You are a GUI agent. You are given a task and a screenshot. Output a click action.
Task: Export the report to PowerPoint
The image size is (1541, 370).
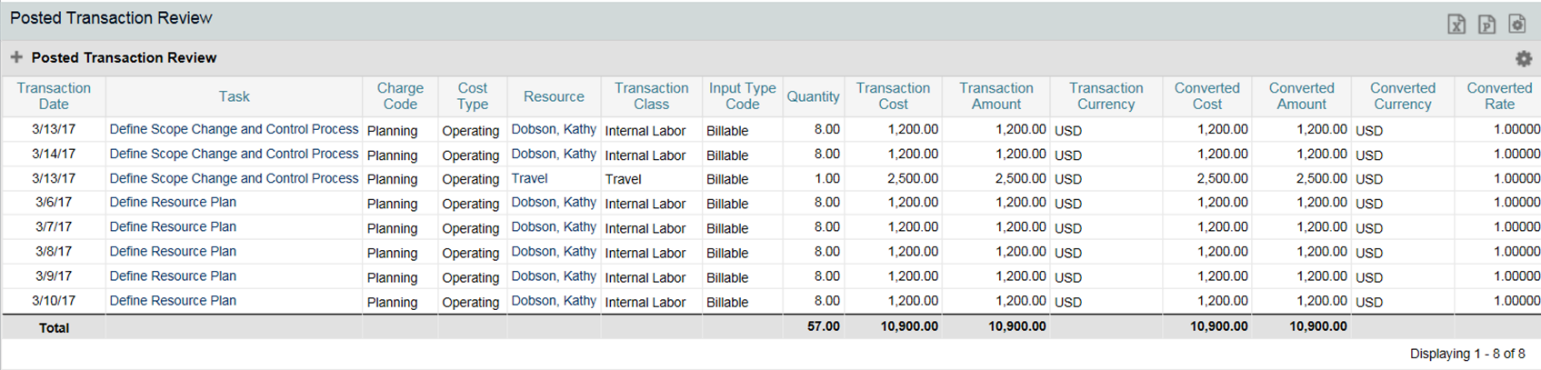(x=1487, y=24)
